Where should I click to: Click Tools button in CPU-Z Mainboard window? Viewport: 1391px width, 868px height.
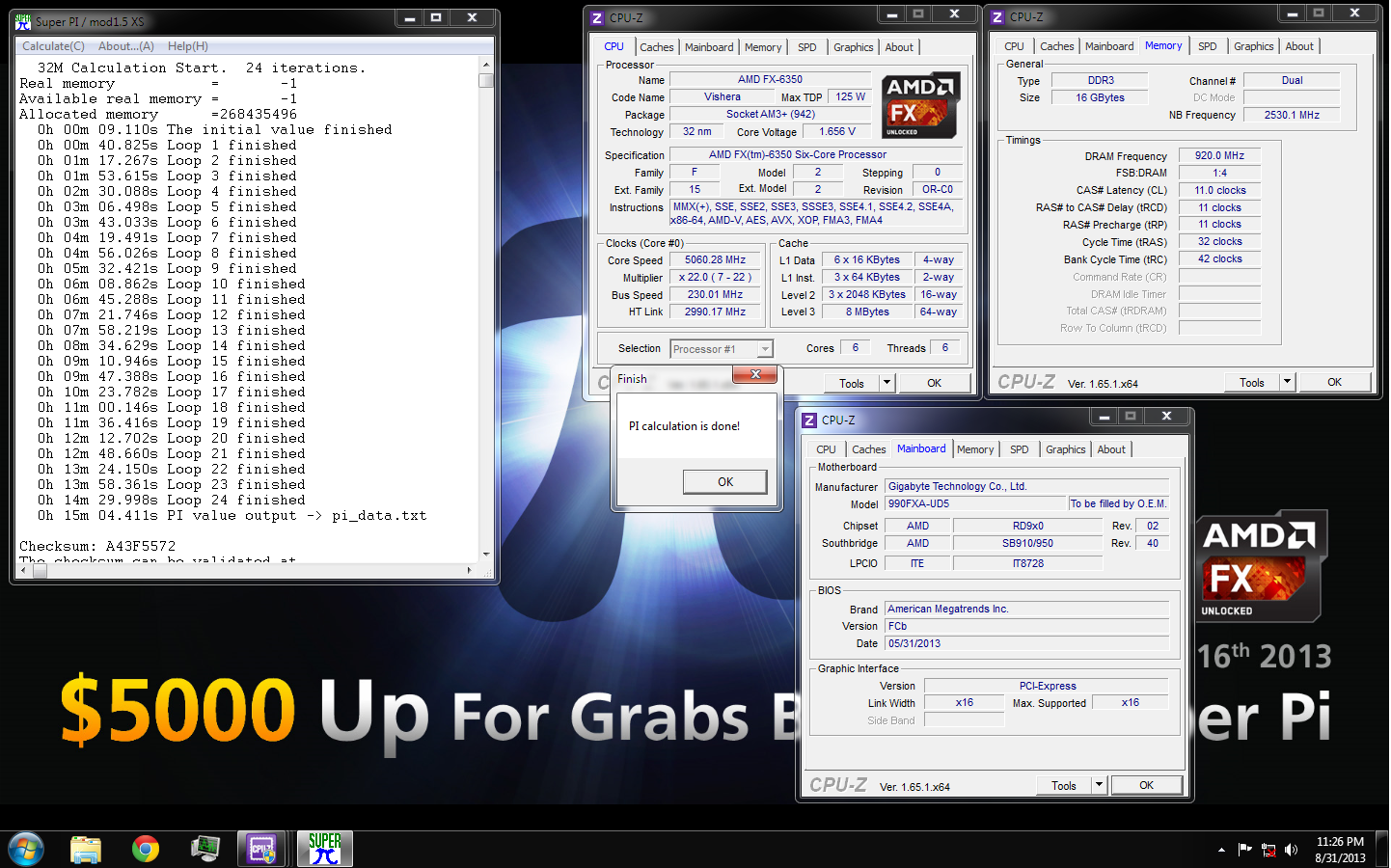pos(1064,785)
